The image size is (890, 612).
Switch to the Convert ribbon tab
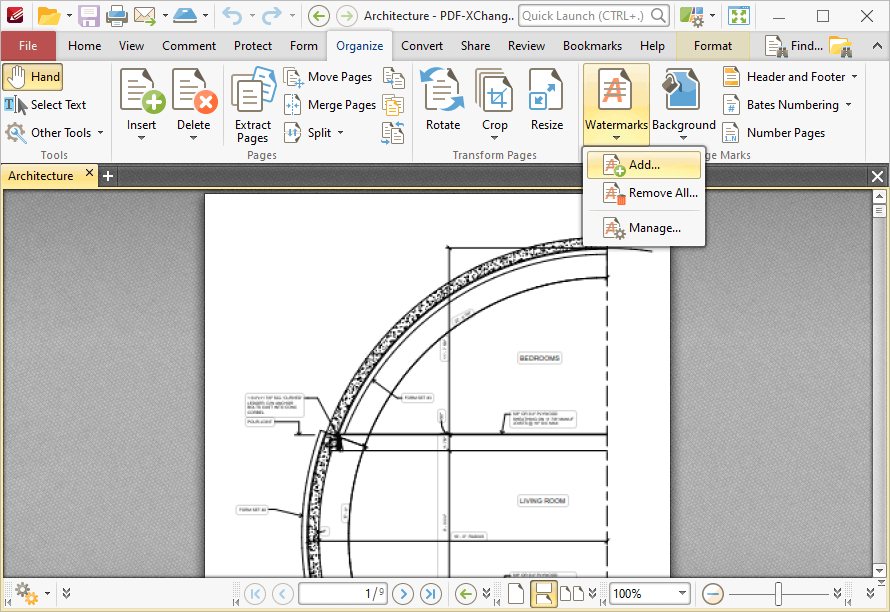point(422,46)
